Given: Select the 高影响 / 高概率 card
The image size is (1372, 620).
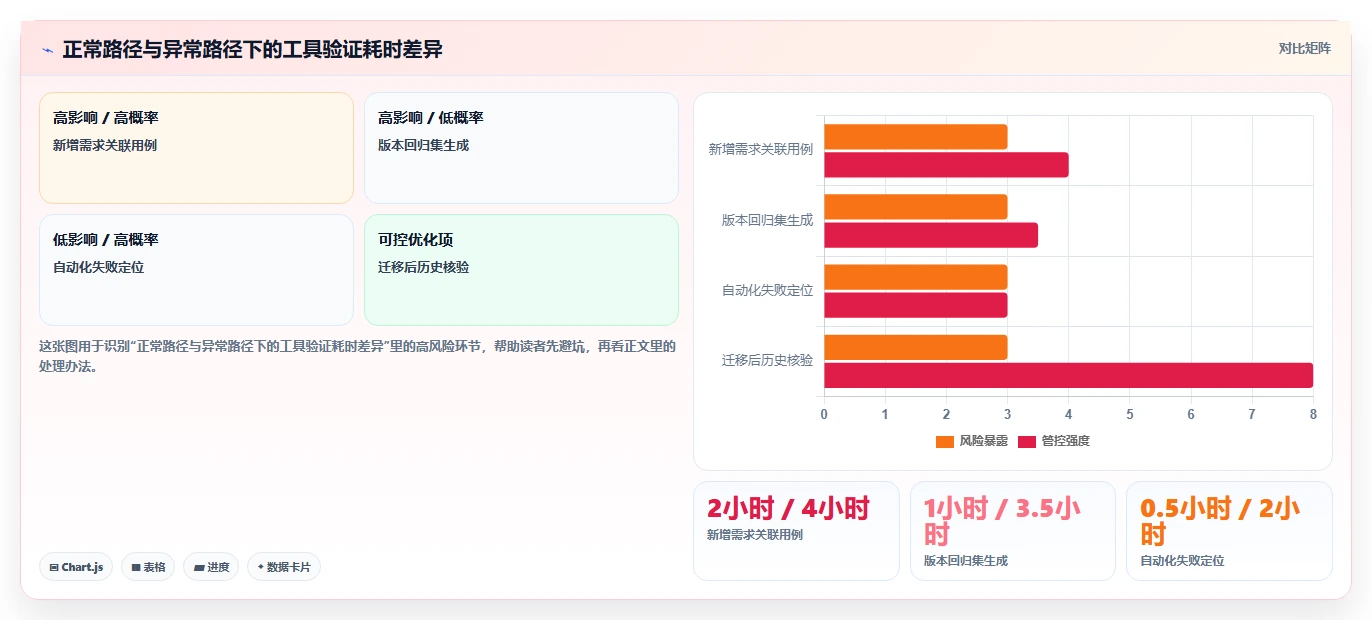Looking at the screenshot, I should 196,148.
